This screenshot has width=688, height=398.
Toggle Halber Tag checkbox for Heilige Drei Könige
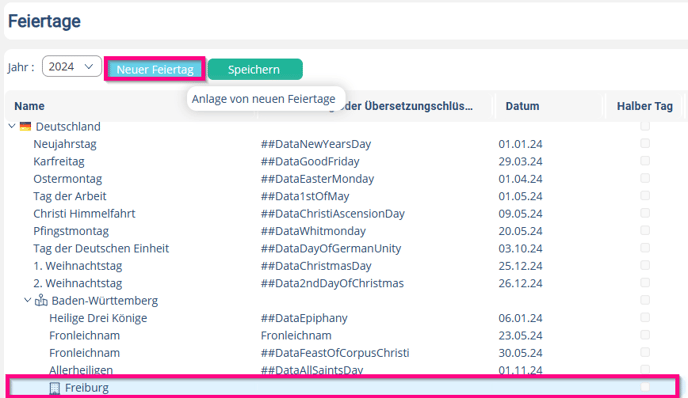pyautogui.click(x=645, y=317)
